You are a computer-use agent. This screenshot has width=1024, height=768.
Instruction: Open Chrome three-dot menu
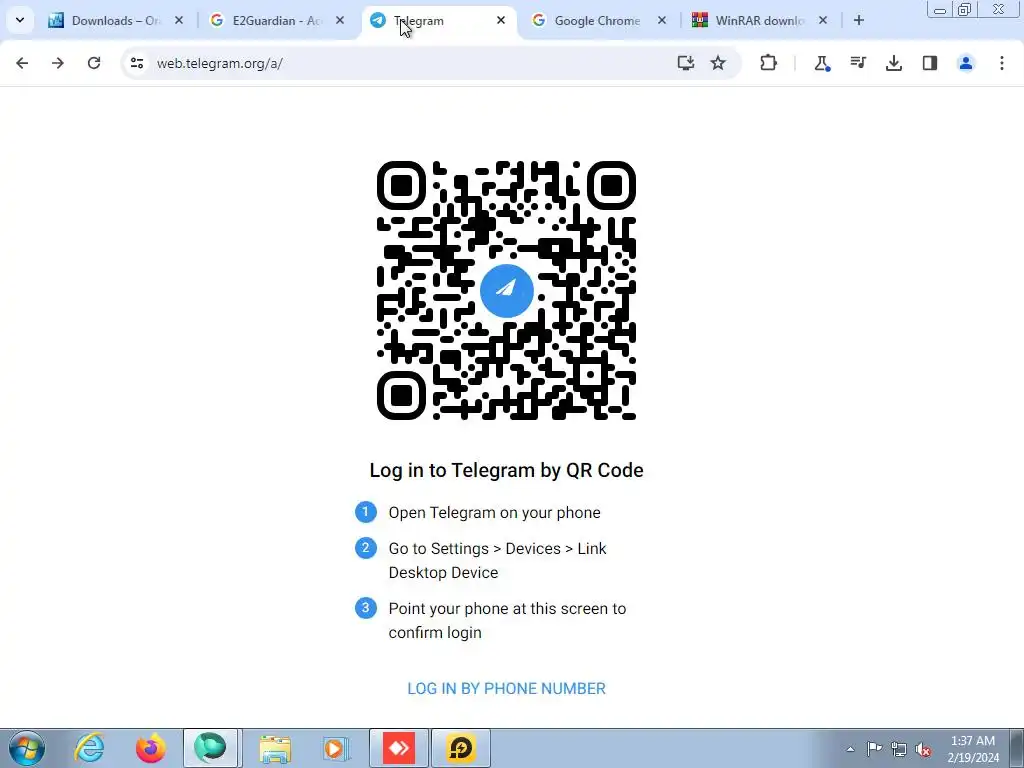point(1002,63)
